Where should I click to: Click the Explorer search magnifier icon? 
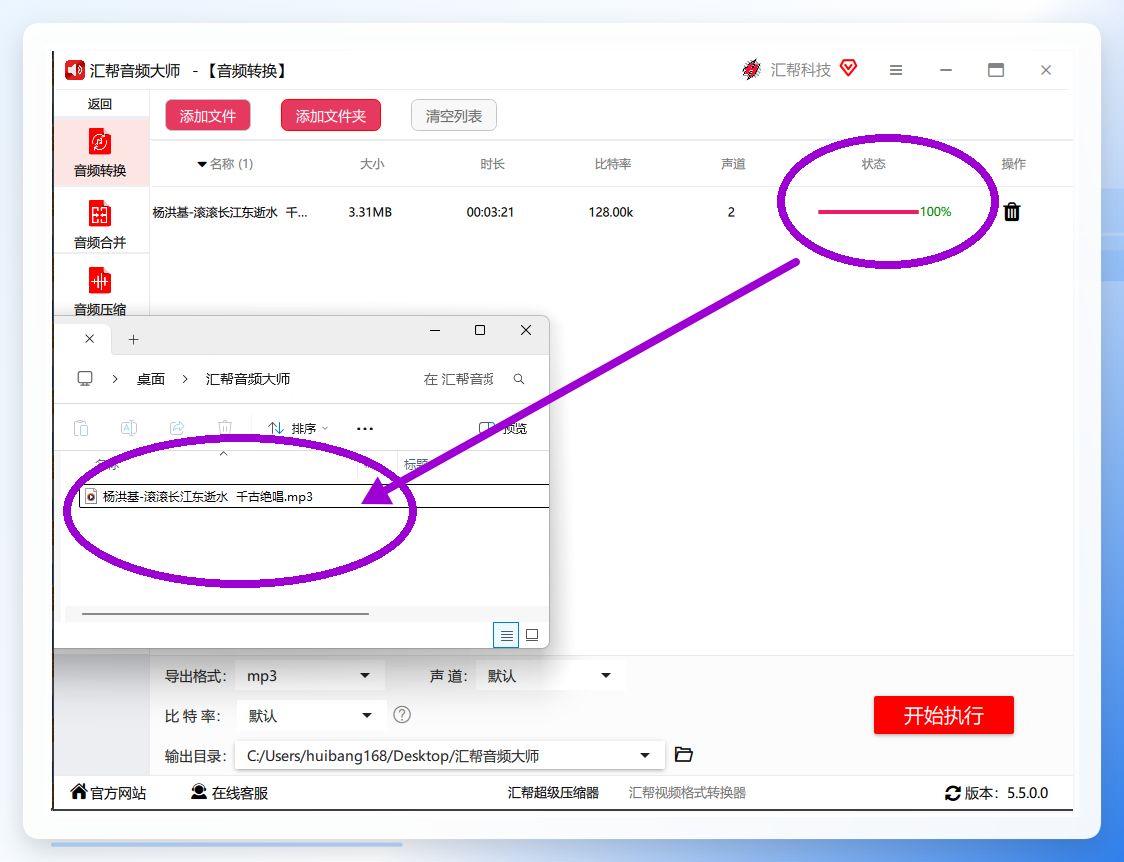pos(519,379)
